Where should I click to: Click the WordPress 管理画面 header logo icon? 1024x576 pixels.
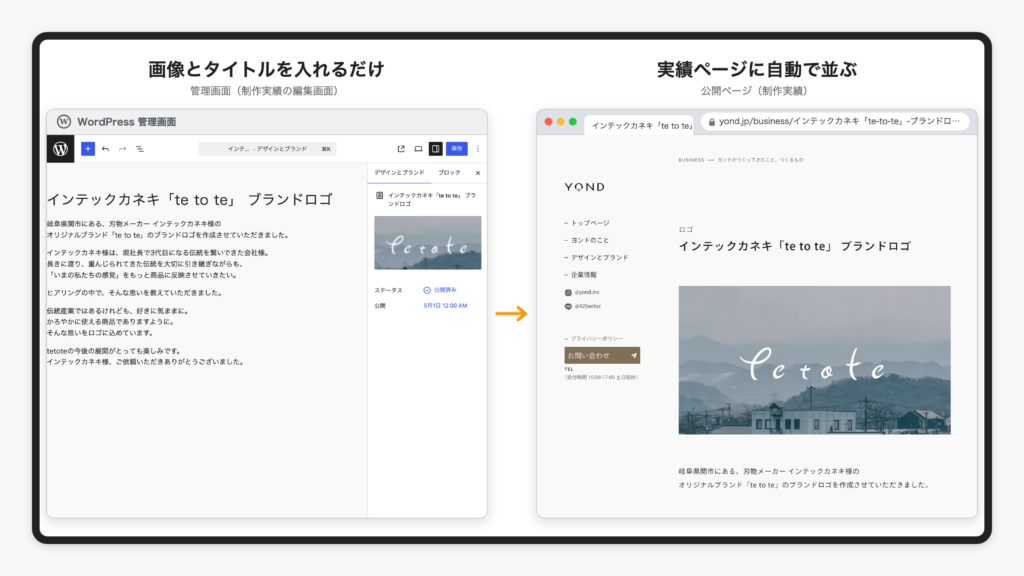pos(63,121)
